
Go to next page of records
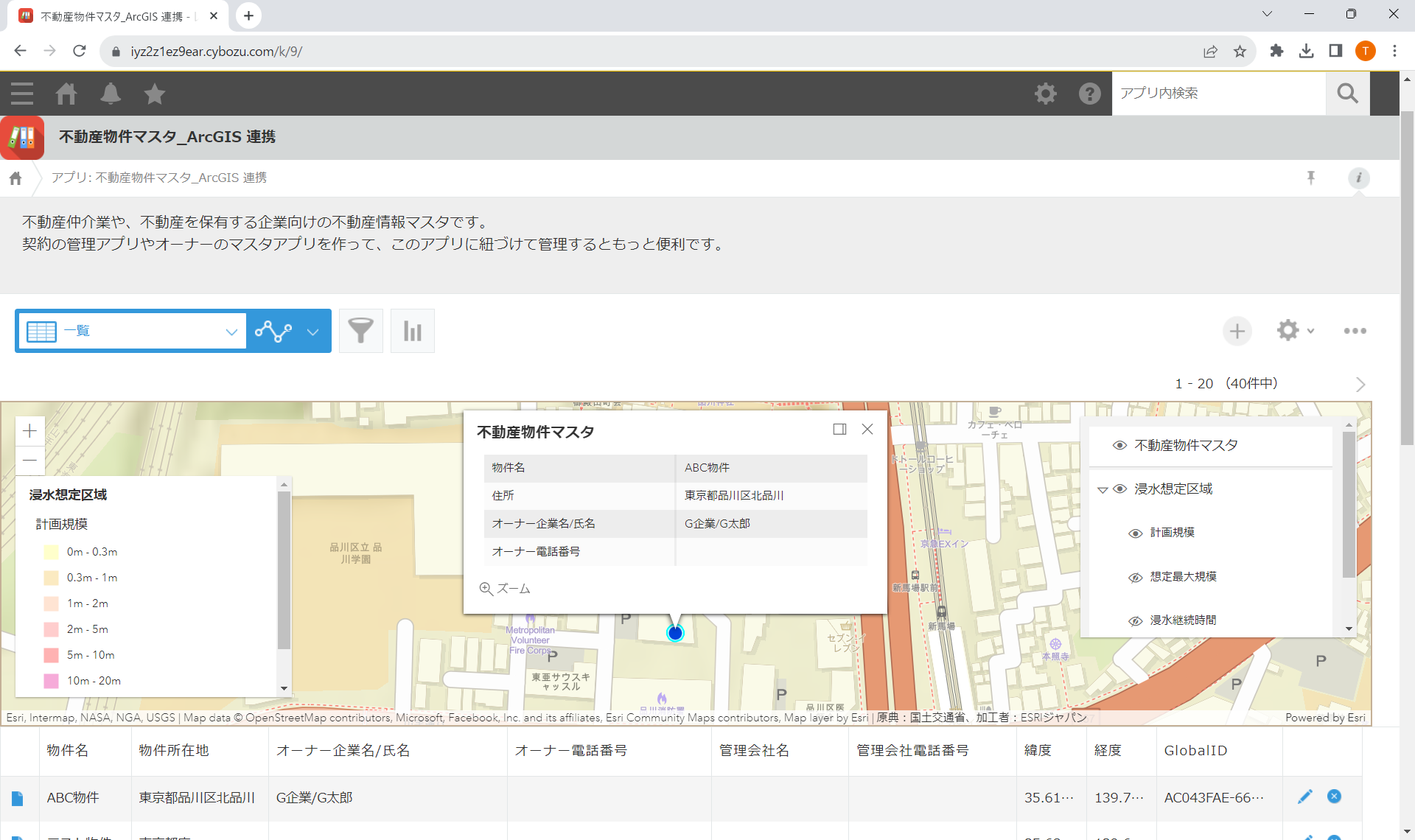[1360, 385]
